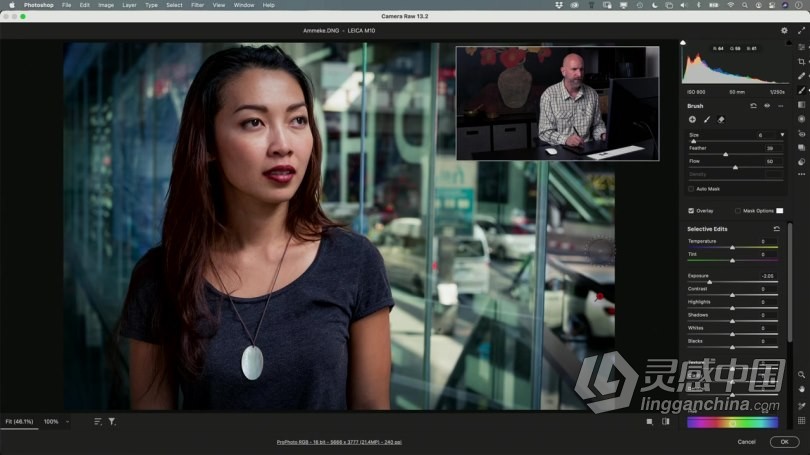Click the Zoom magnifier tool

click(x=801, y=374)
